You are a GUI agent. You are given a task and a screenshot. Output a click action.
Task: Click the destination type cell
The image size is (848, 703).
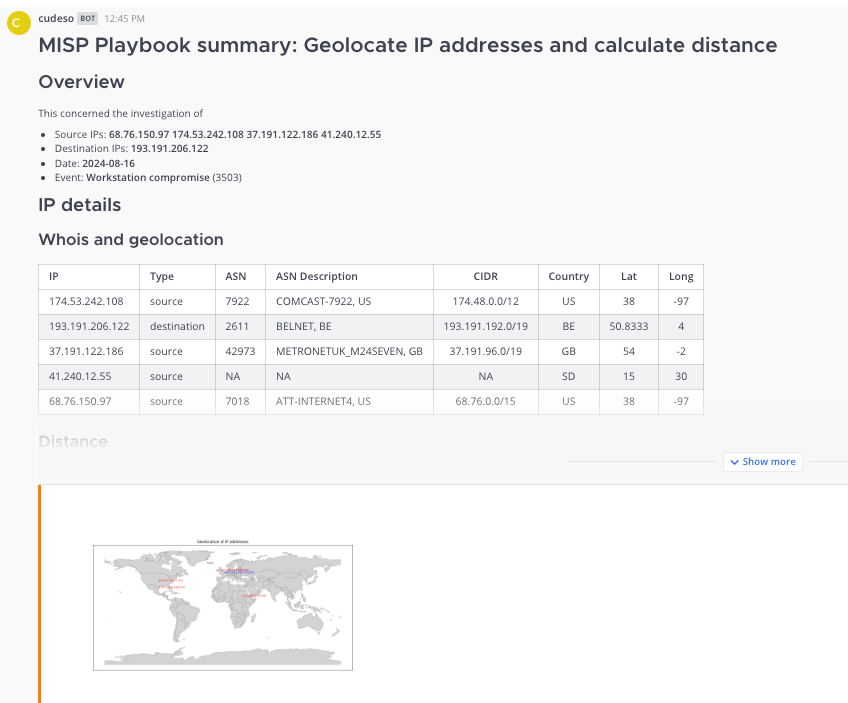point(177,327)
